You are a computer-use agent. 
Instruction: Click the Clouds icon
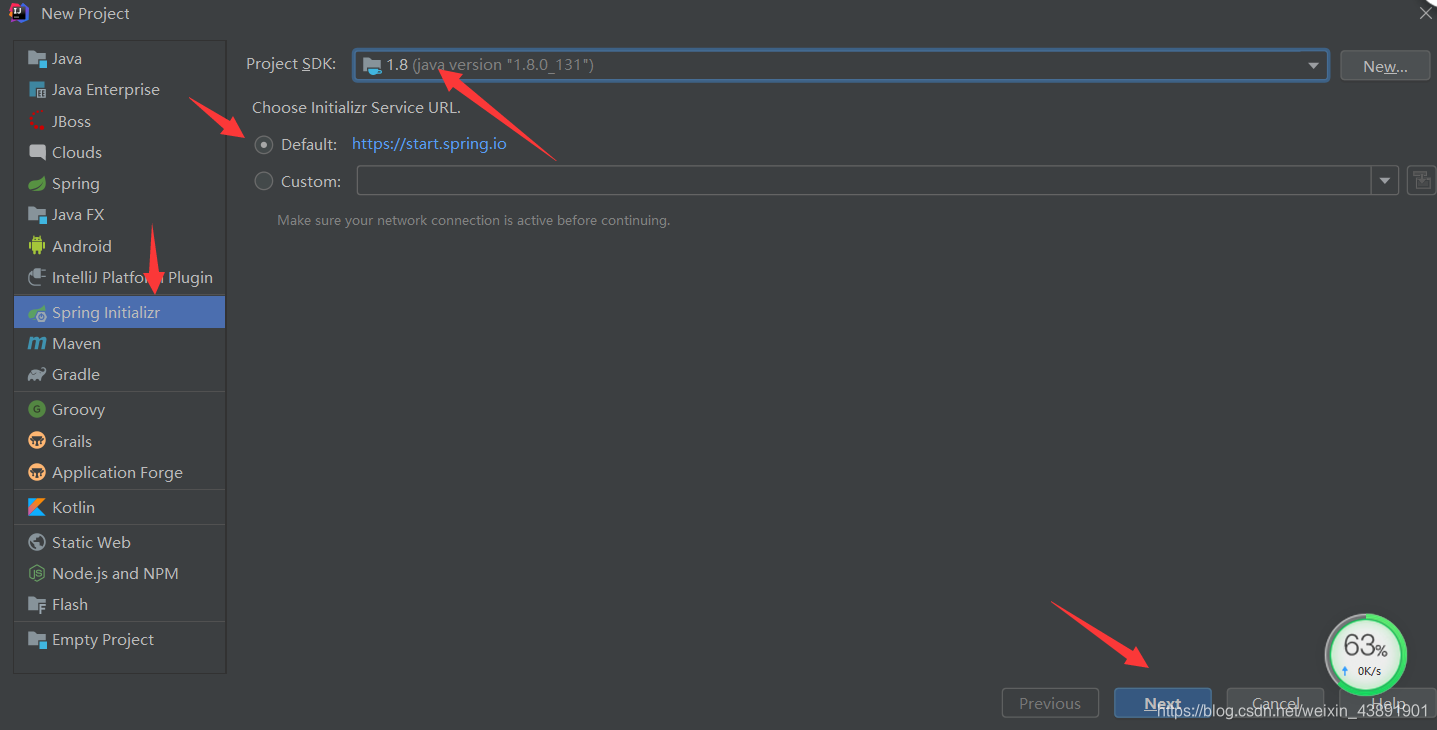click(37, 153)
